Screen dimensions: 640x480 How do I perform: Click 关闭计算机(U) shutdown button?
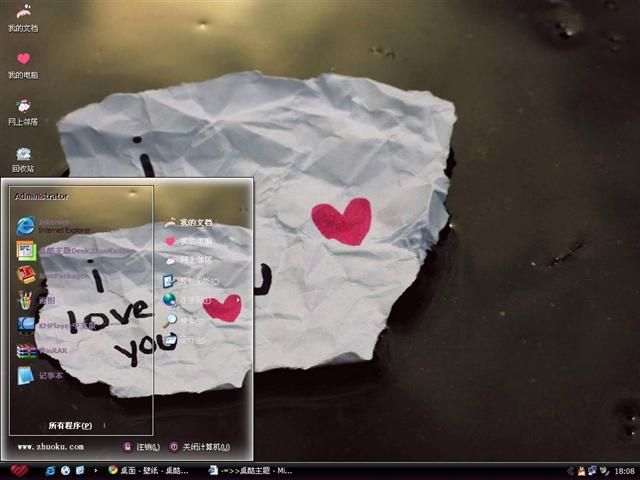pos(200,447)
